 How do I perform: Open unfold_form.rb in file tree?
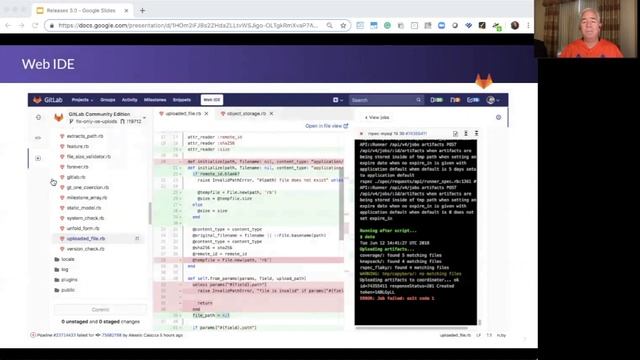click(x=83, y=228)
